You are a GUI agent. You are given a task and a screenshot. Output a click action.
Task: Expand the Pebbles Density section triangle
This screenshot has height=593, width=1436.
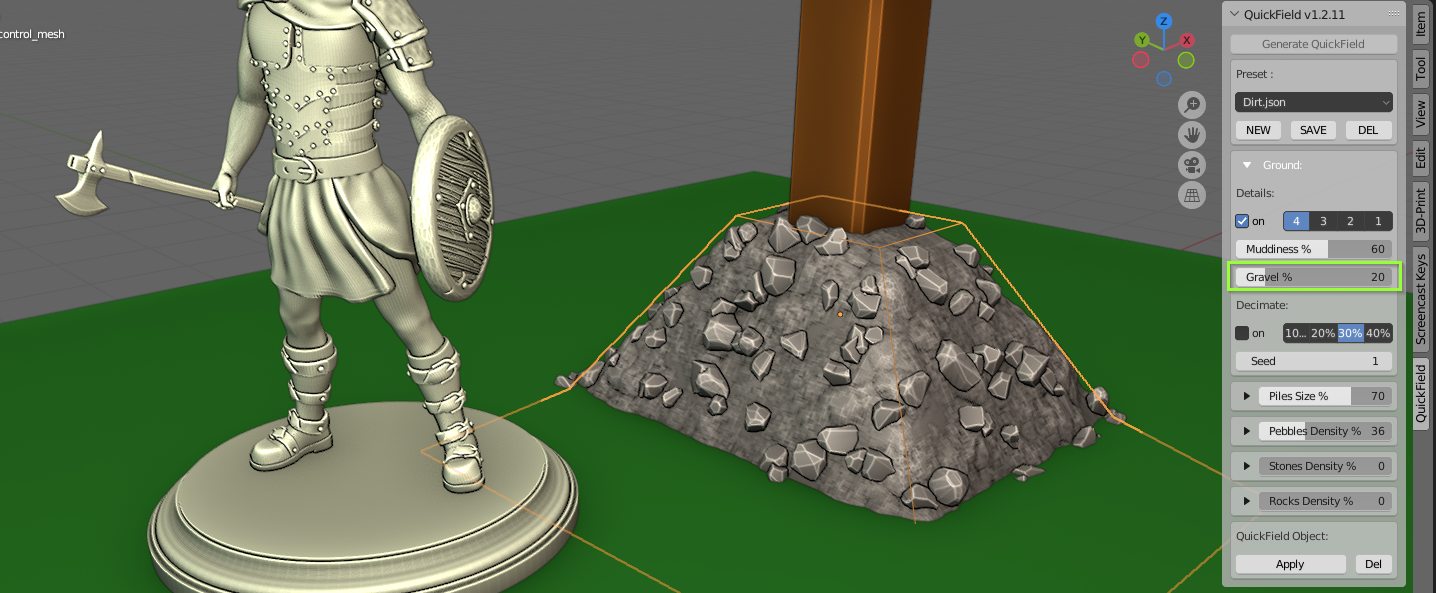coord(1247,431)
